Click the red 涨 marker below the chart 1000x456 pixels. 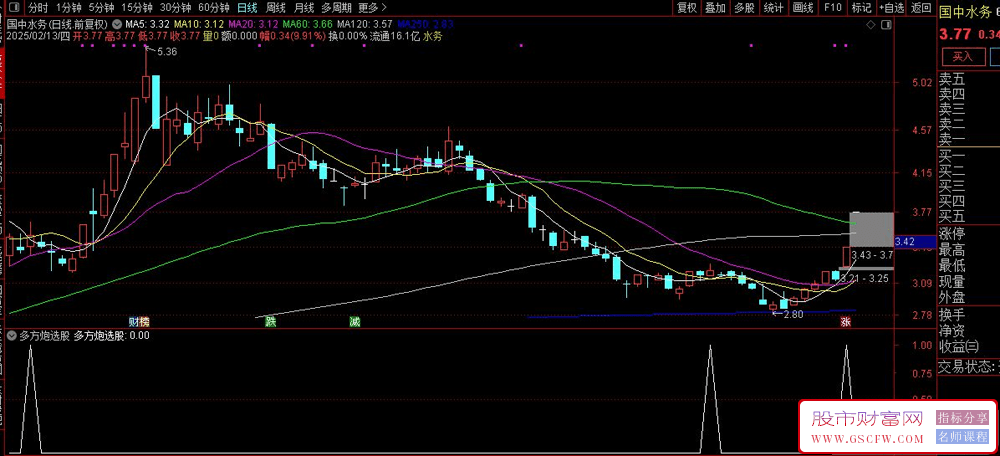(x=846, y=322)
